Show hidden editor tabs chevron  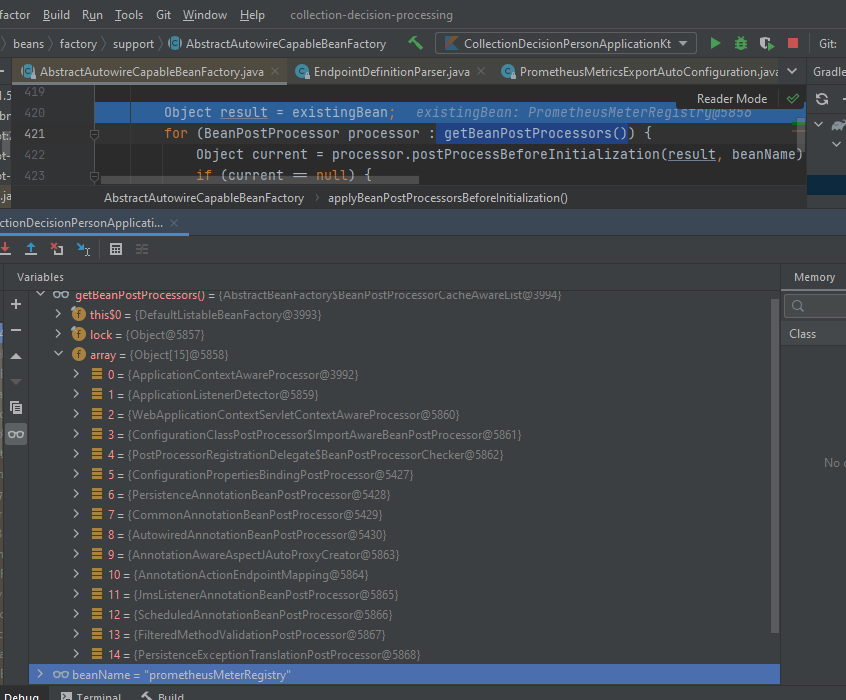pyautogui.click(x=792, y=71)
